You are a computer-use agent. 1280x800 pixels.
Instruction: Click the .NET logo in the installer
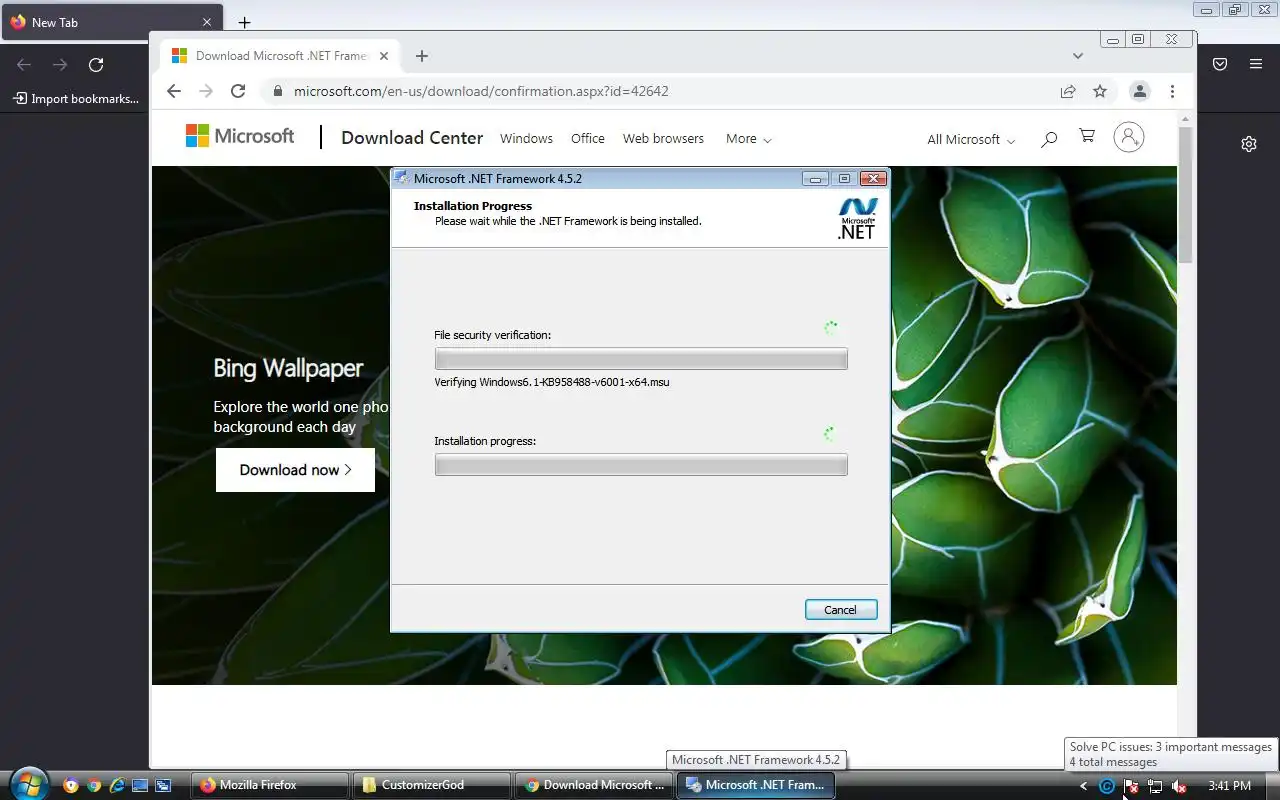click(857, 219)
